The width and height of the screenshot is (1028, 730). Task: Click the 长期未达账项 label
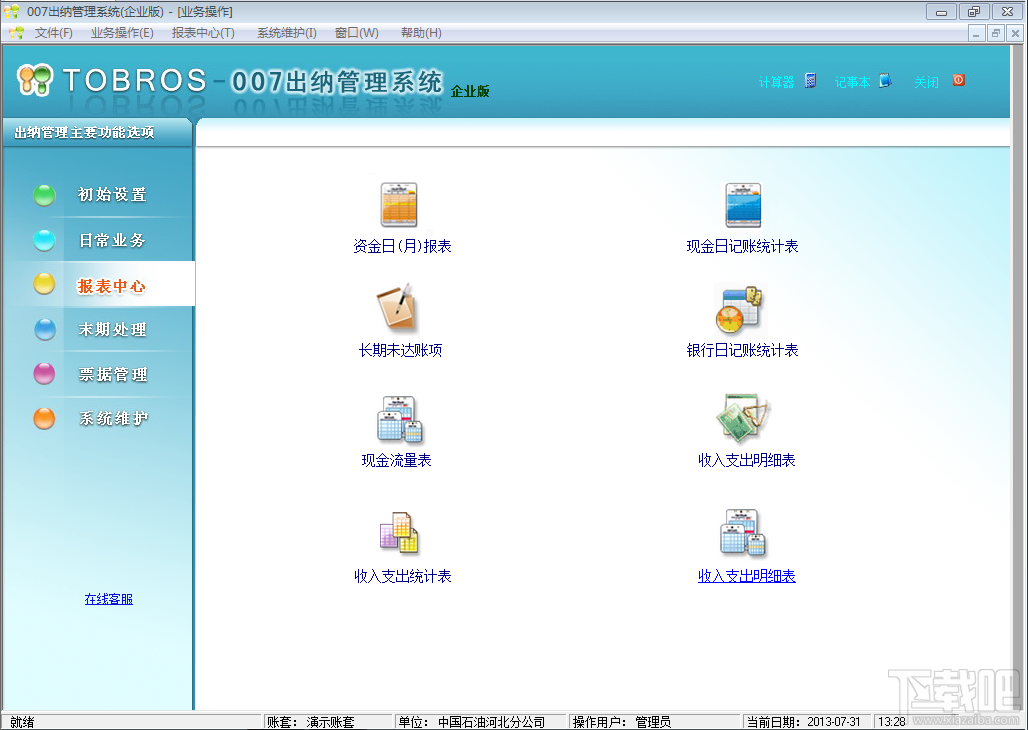(x=400, y=350)
